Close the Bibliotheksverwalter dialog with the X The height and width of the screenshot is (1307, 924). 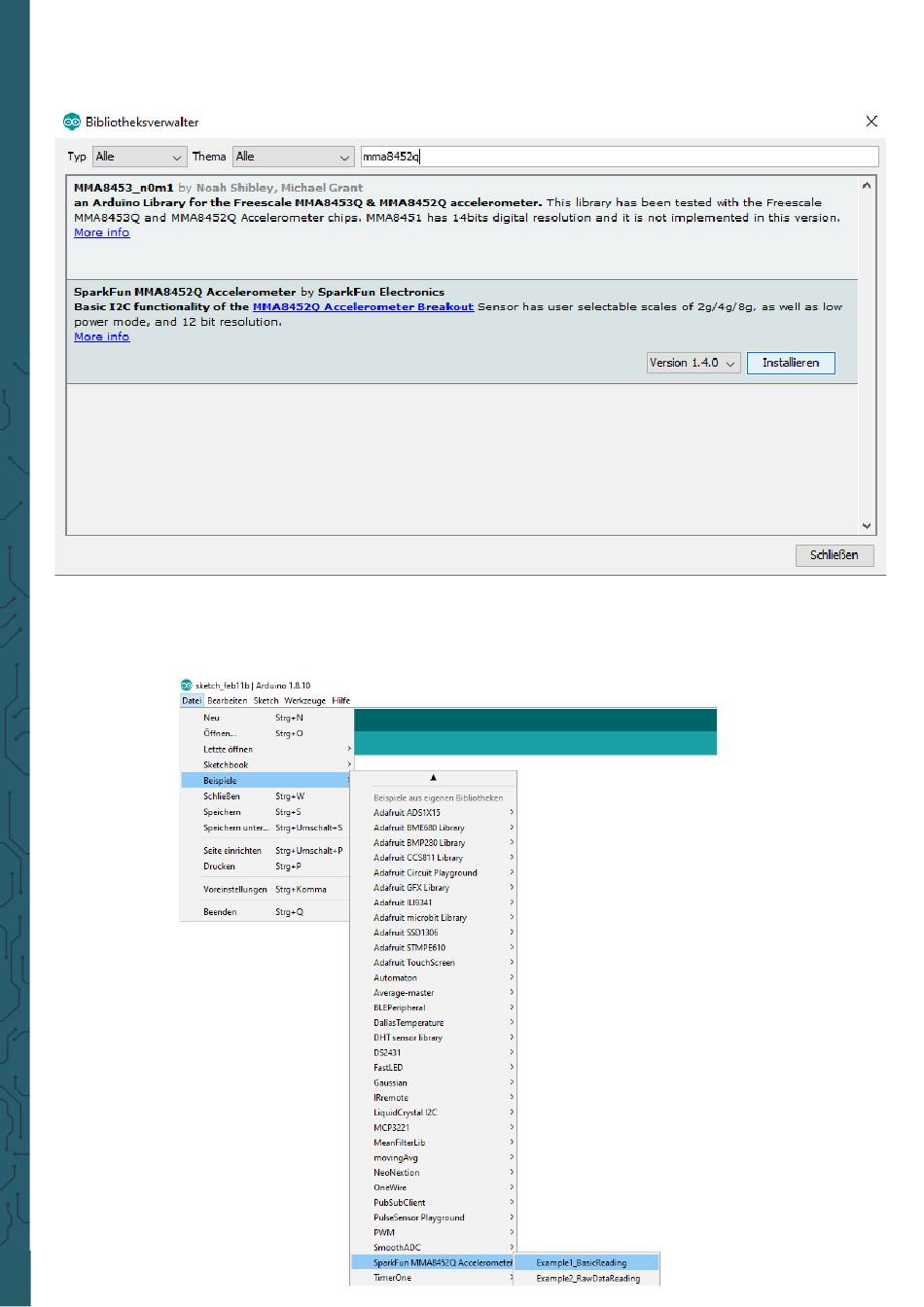coord(871,122)
